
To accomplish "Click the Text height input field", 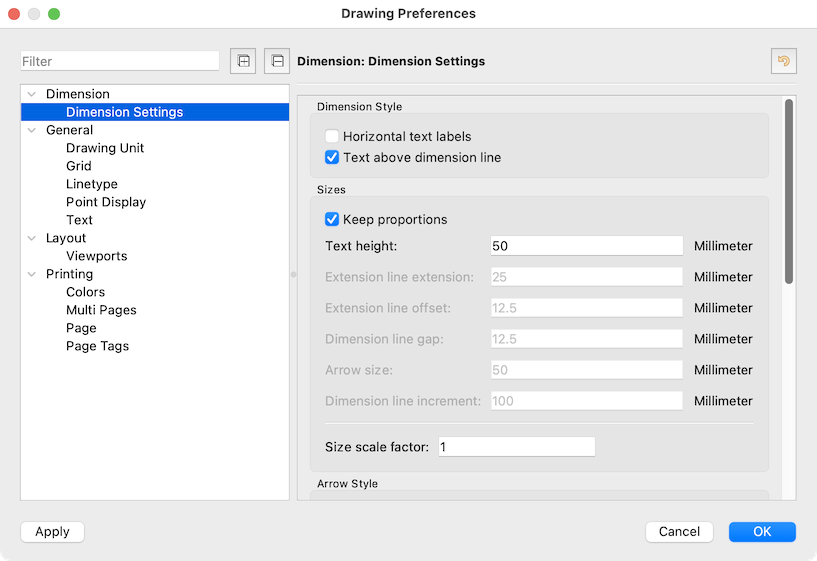I will point(586,246).
